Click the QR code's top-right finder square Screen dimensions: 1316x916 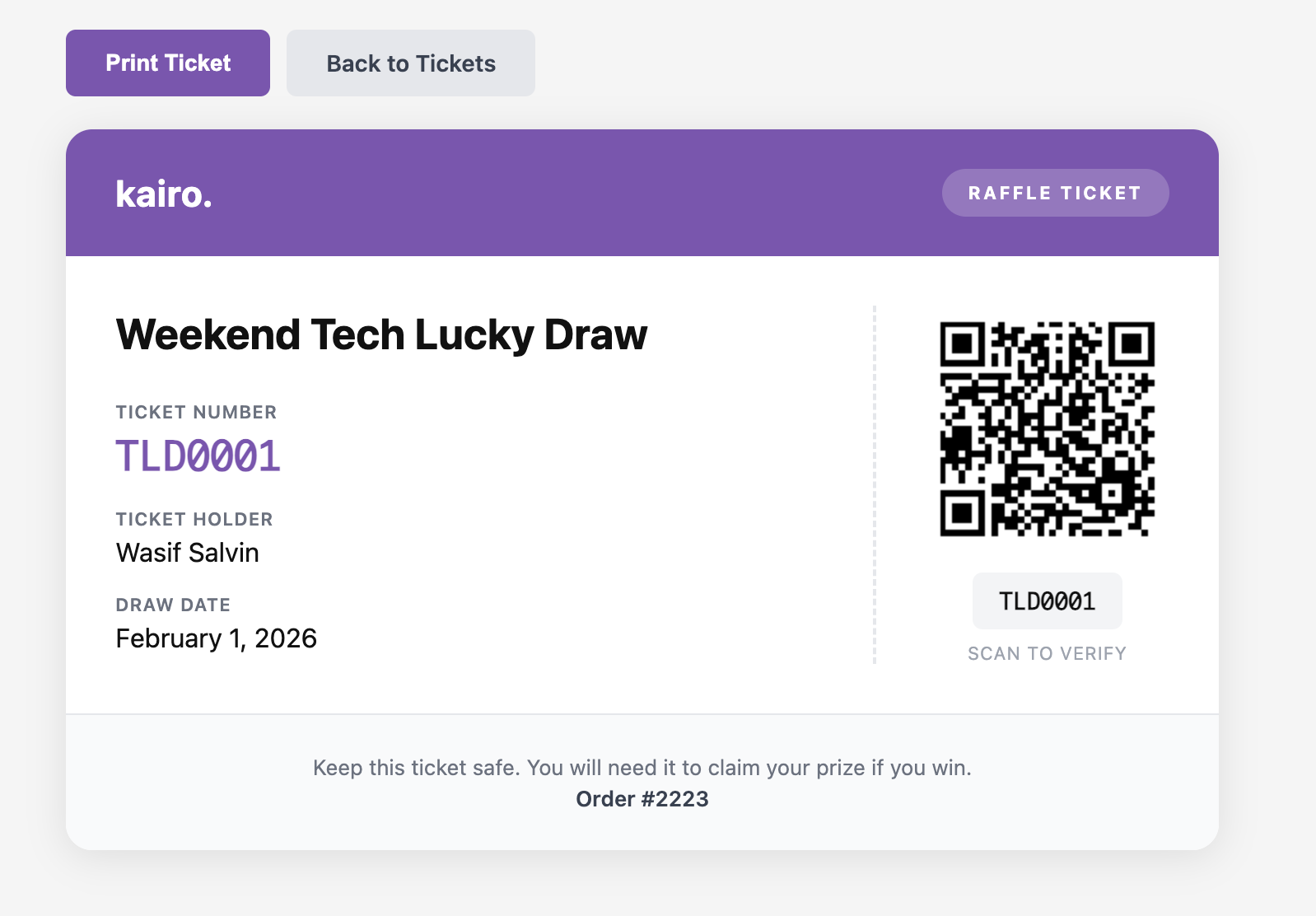point(1132,343)
